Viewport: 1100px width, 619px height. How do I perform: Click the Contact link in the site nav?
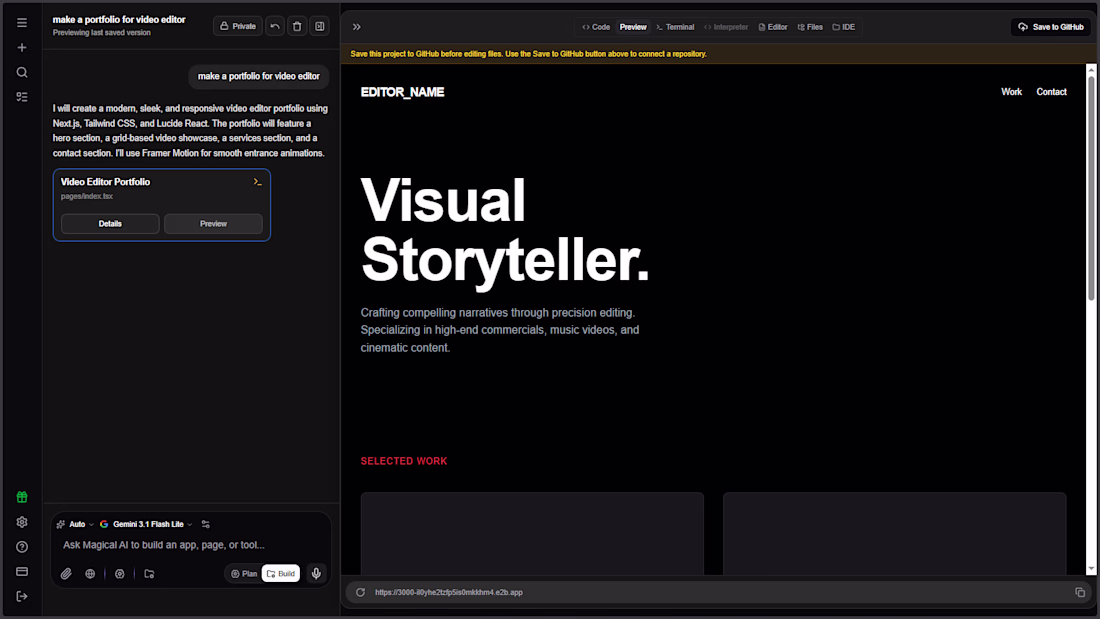point(1051,92)
